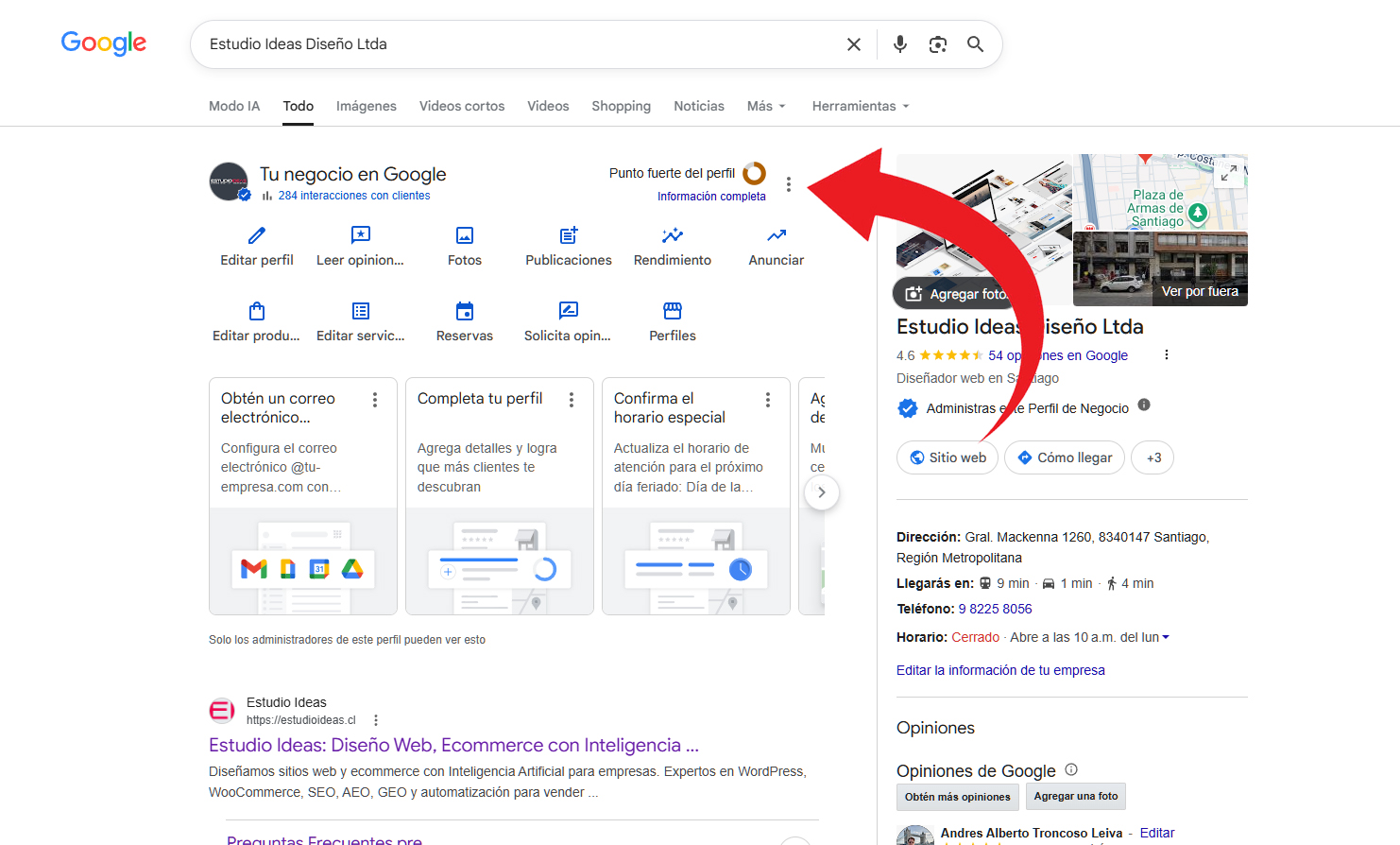Switch to Shopping tab
The image size is (1400, 845).
tap(622, 106)
